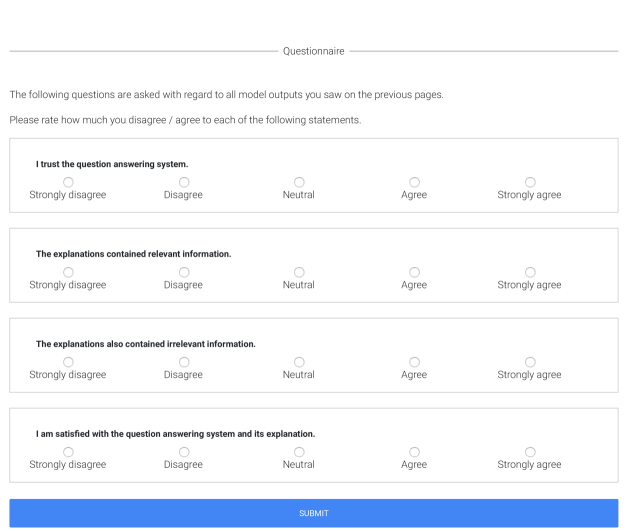Screen dimensions: 628x531
Task: Choose Disagree for 'I trust the question answering system'
Action: pyautogui.click(x=183, y=181)
